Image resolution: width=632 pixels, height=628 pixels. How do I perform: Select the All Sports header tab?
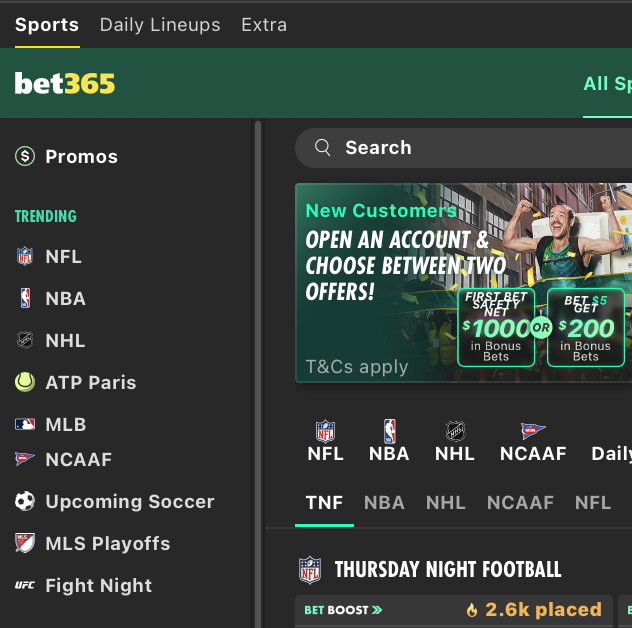click(607, 84)
